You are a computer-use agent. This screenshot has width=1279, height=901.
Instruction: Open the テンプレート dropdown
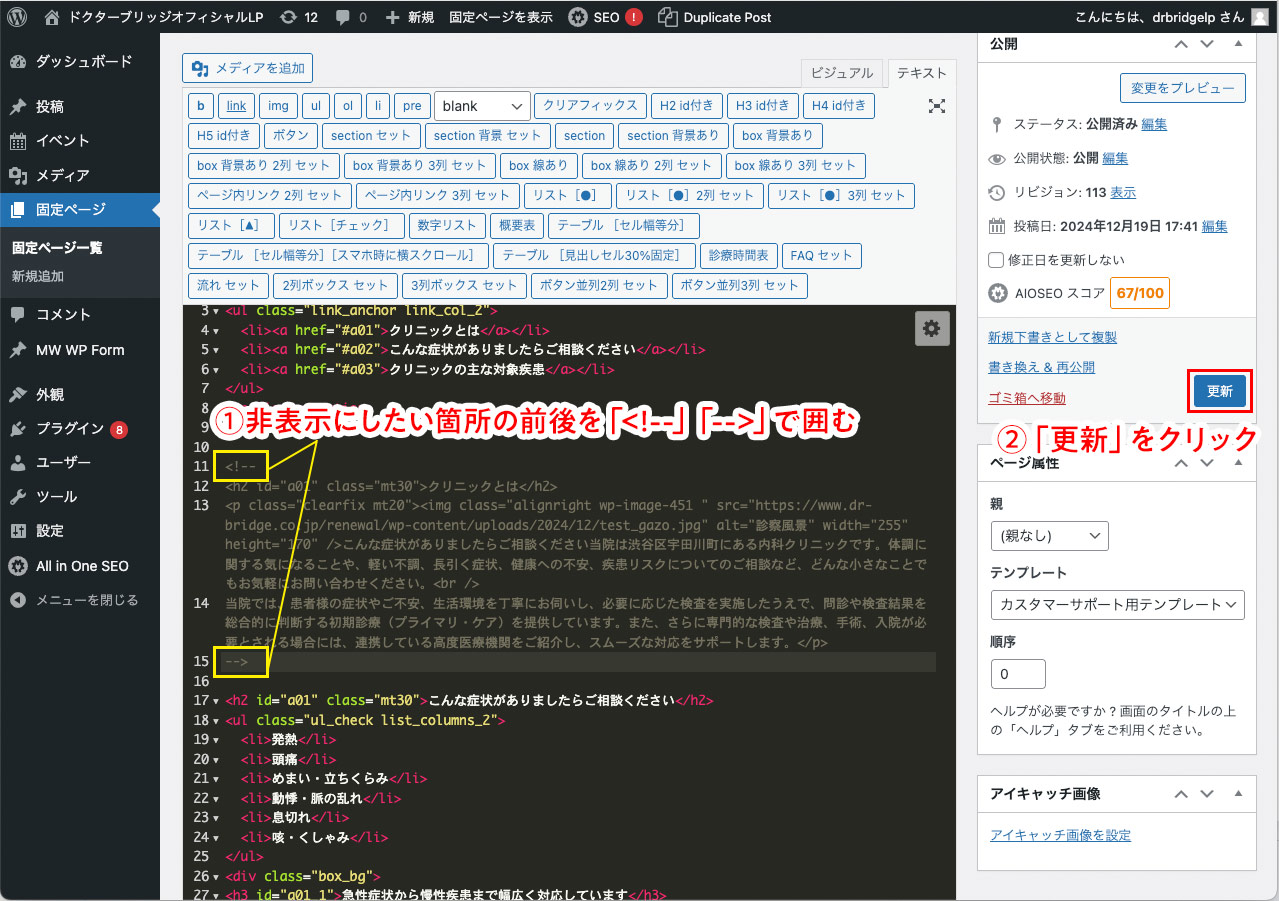click(1117, 604)
